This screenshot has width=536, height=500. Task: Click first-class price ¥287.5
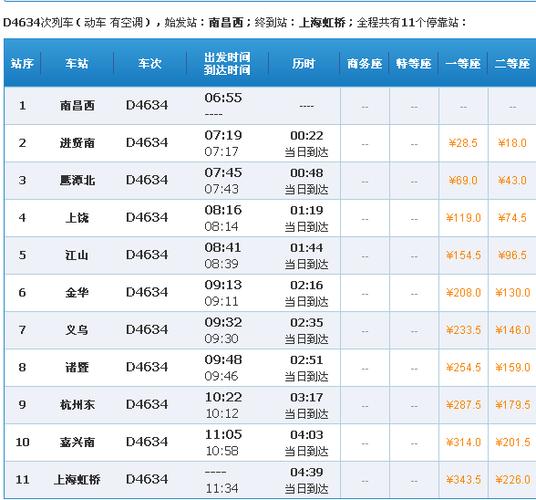(463, 405)
